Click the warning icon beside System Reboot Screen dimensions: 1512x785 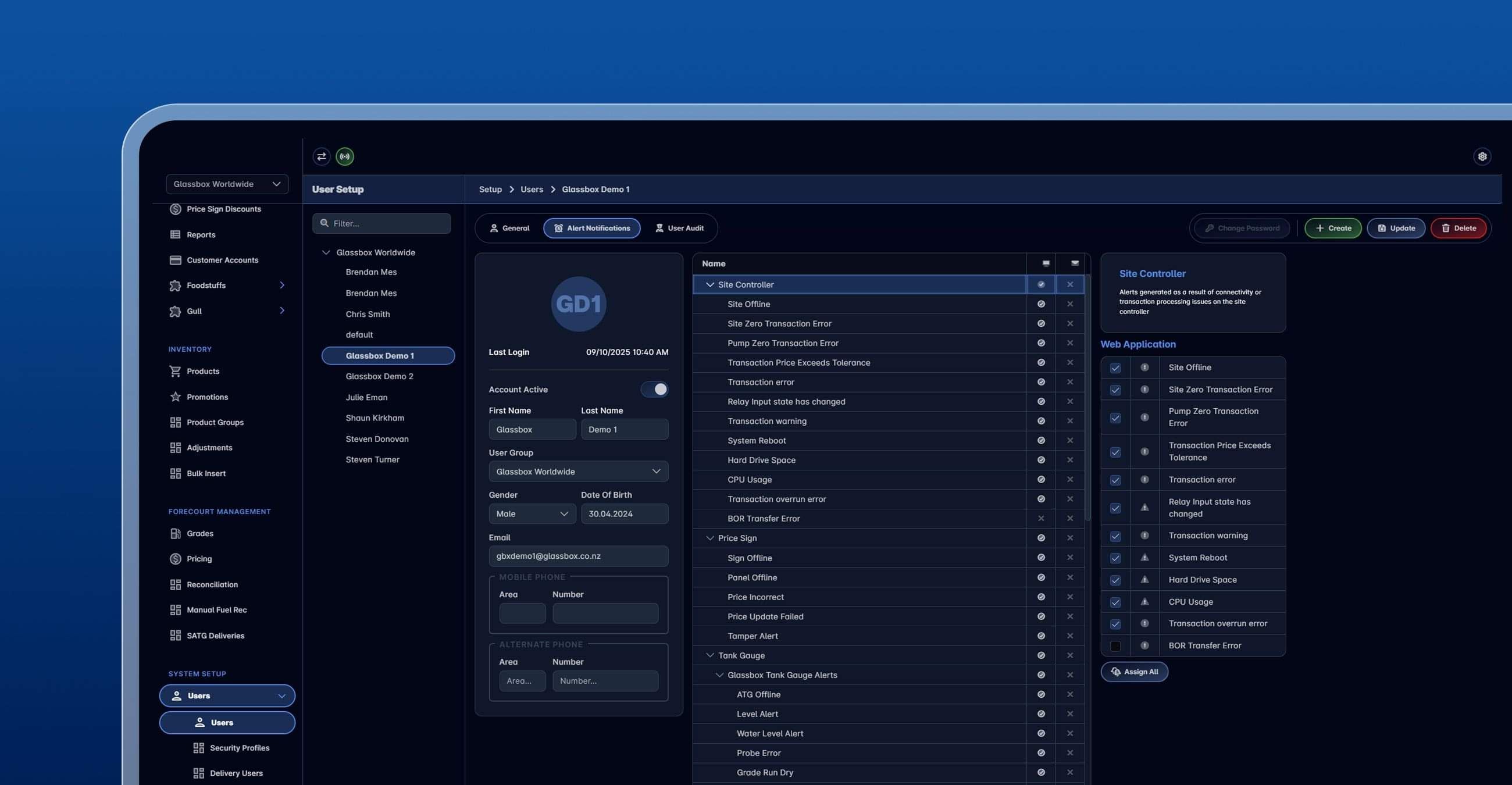1144,558
